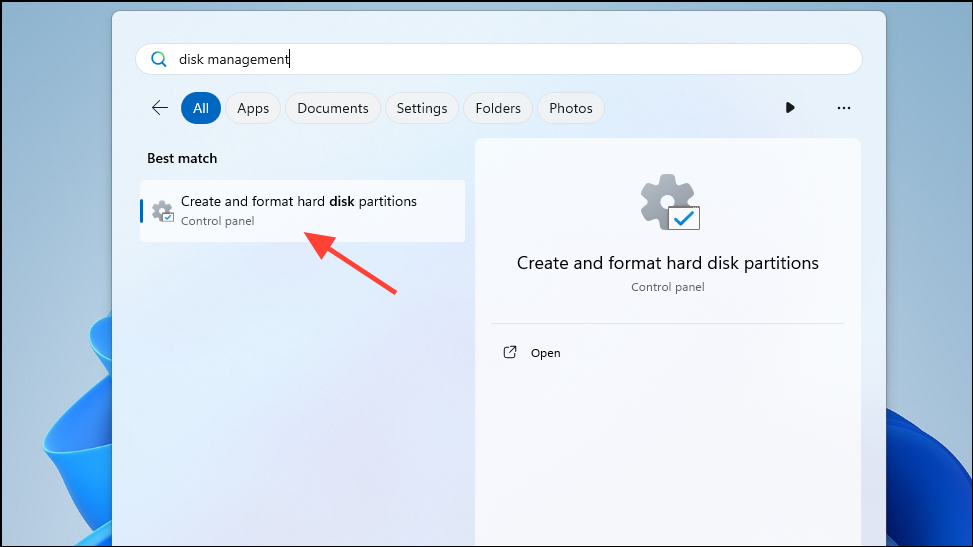Click the large gear icon in preview pane

[670, 202]
